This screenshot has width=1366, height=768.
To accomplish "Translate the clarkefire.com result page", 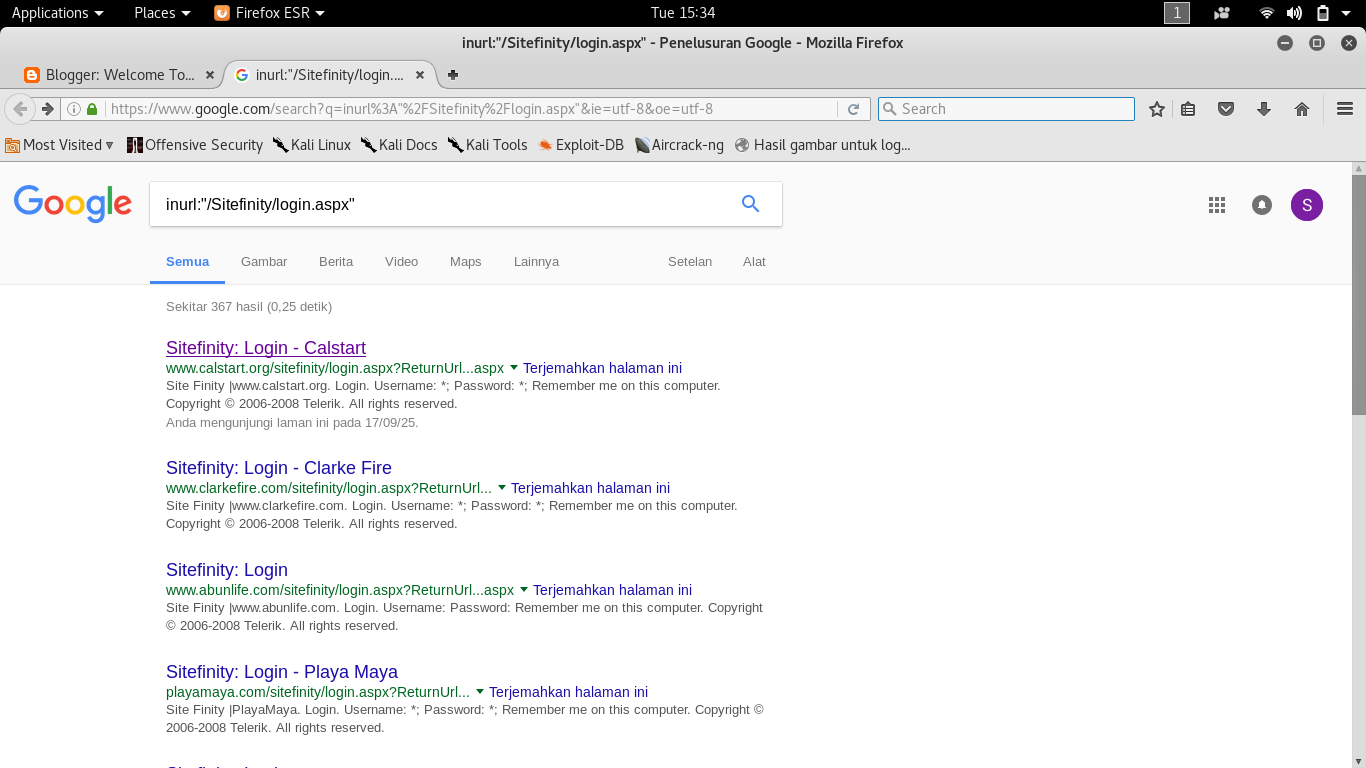I will point(590,488).
